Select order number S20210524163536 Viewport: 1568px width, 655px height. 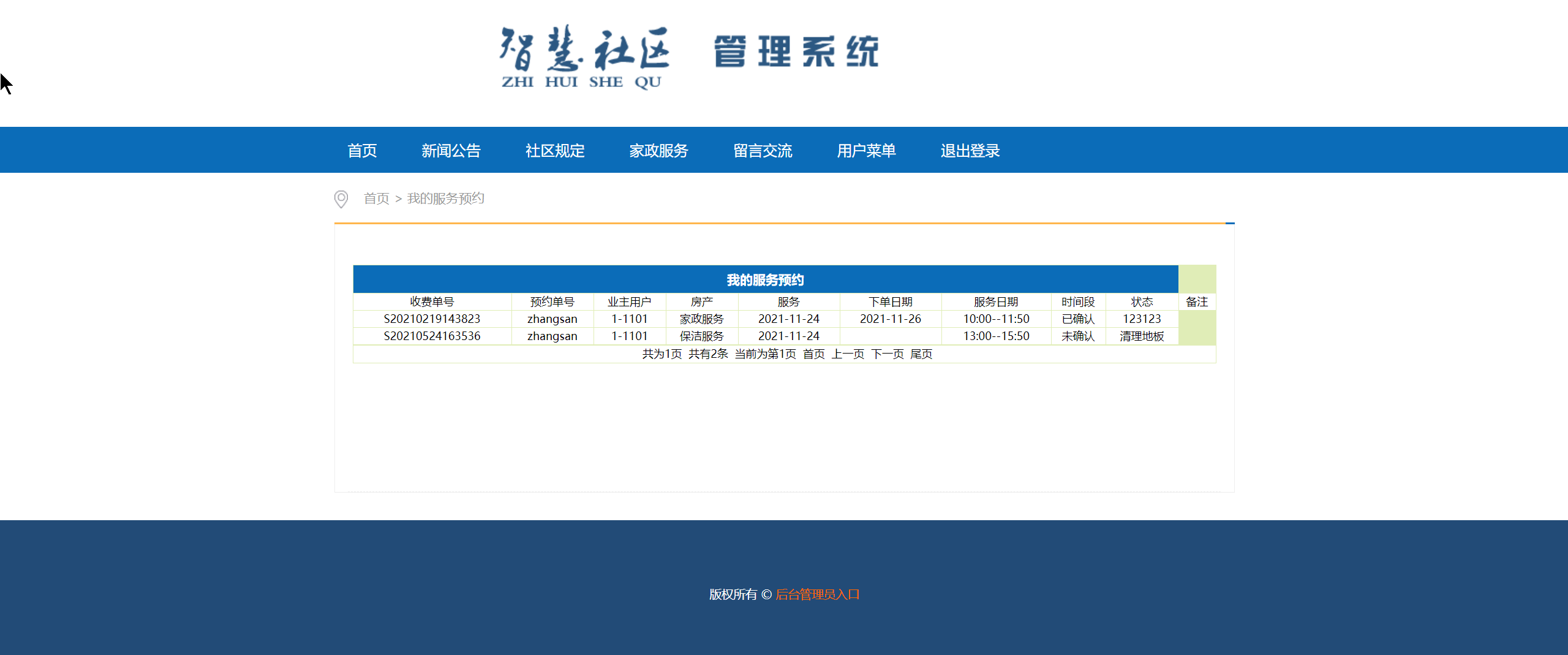tap(432, 336)
